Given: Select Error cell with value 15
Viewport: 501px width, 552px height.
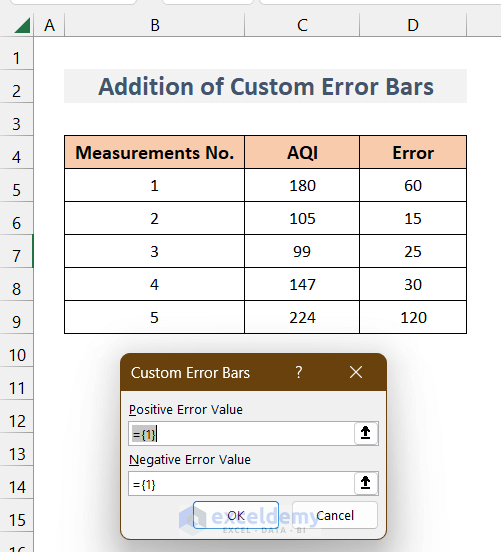Looking at the screenshot, I should 413,218.
